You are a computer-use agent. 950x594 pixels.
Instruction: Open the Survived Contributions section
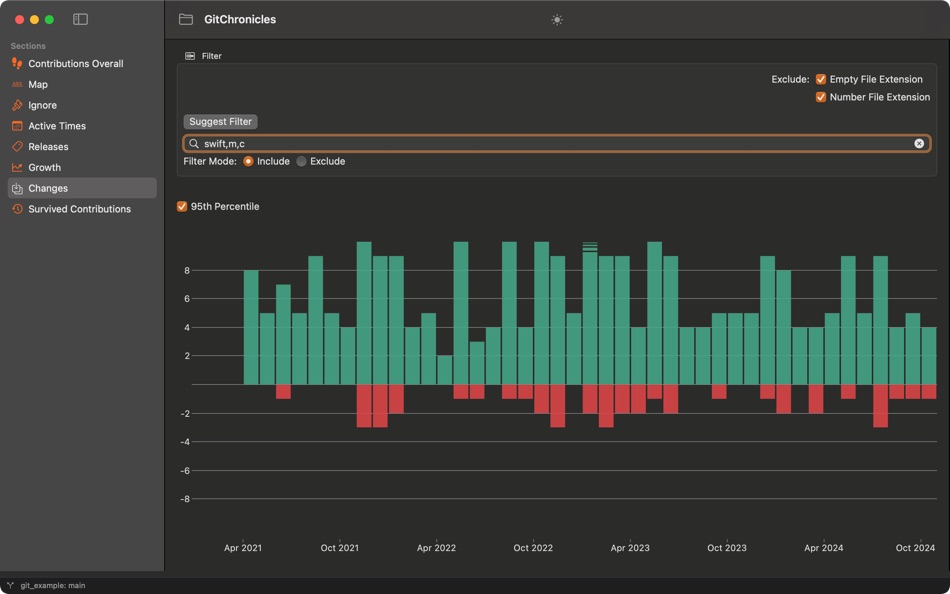(82, 209)
